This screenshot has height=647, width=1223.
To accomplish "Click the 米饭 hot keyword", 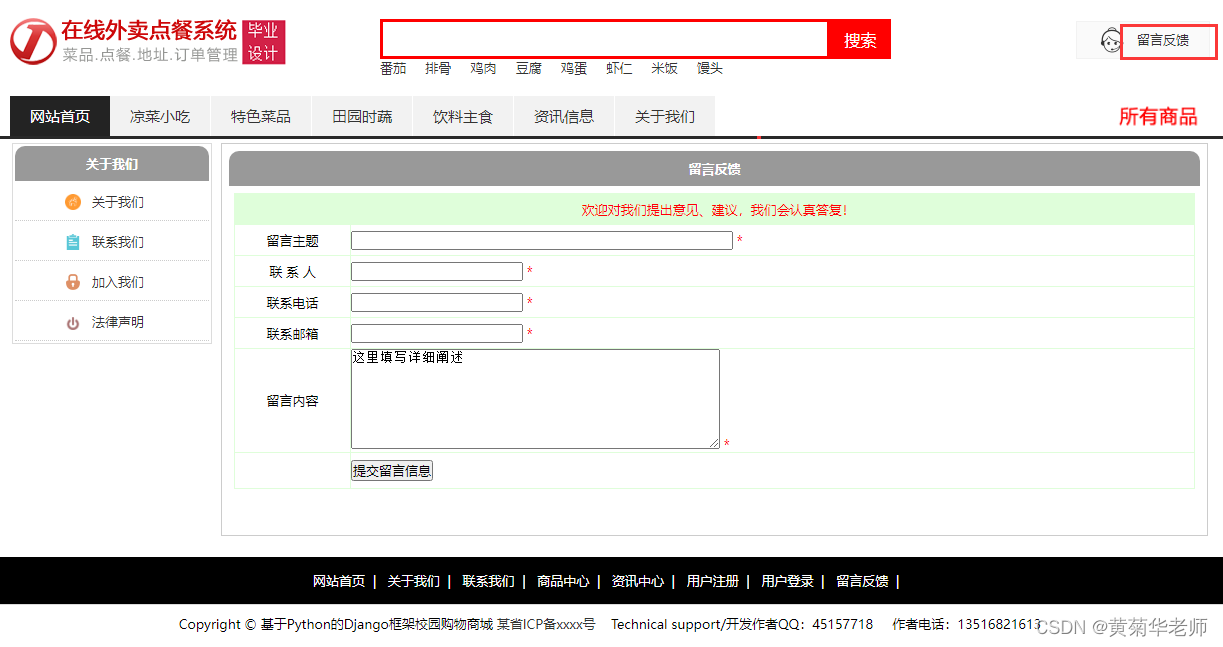I will pyautogui.click(x=665, y=69).
